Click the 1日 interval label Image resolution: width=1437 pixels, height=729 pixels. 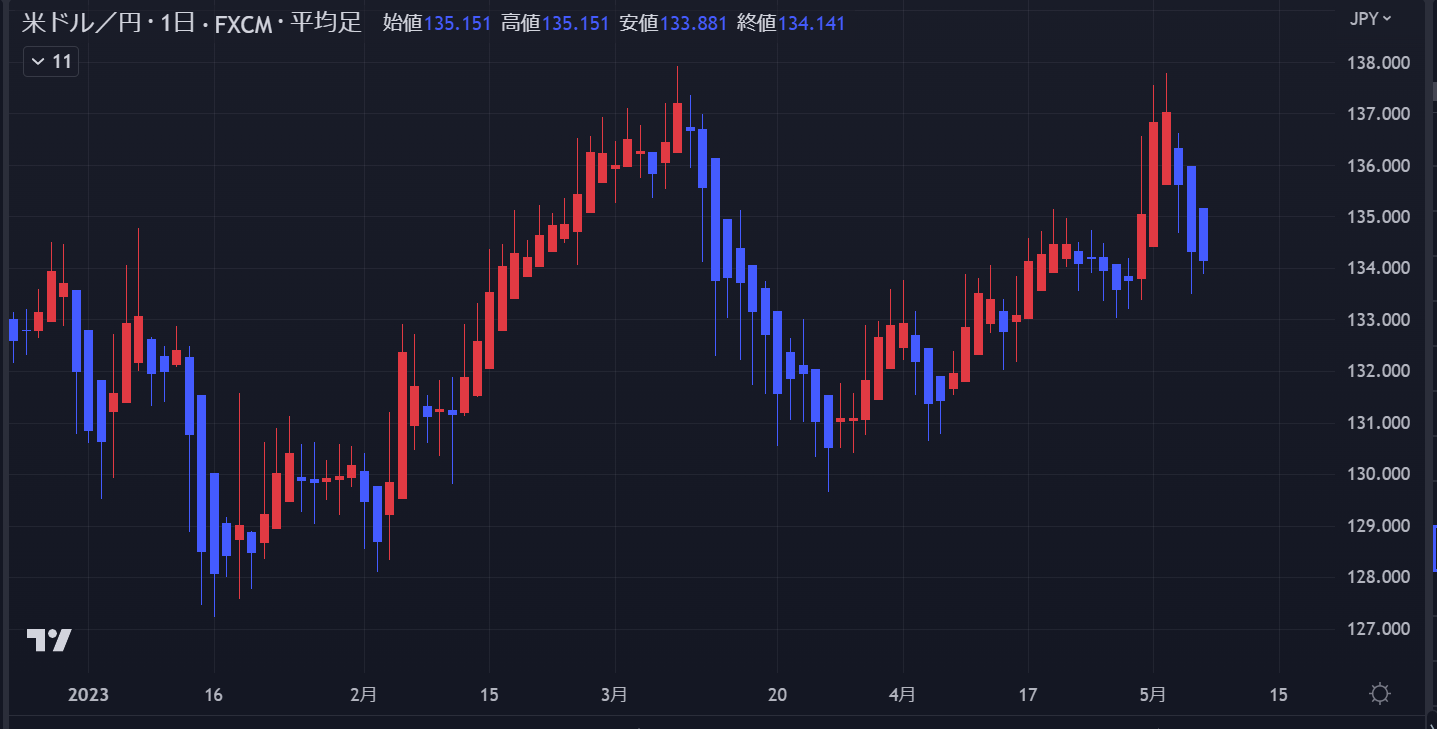click(180, 23)
